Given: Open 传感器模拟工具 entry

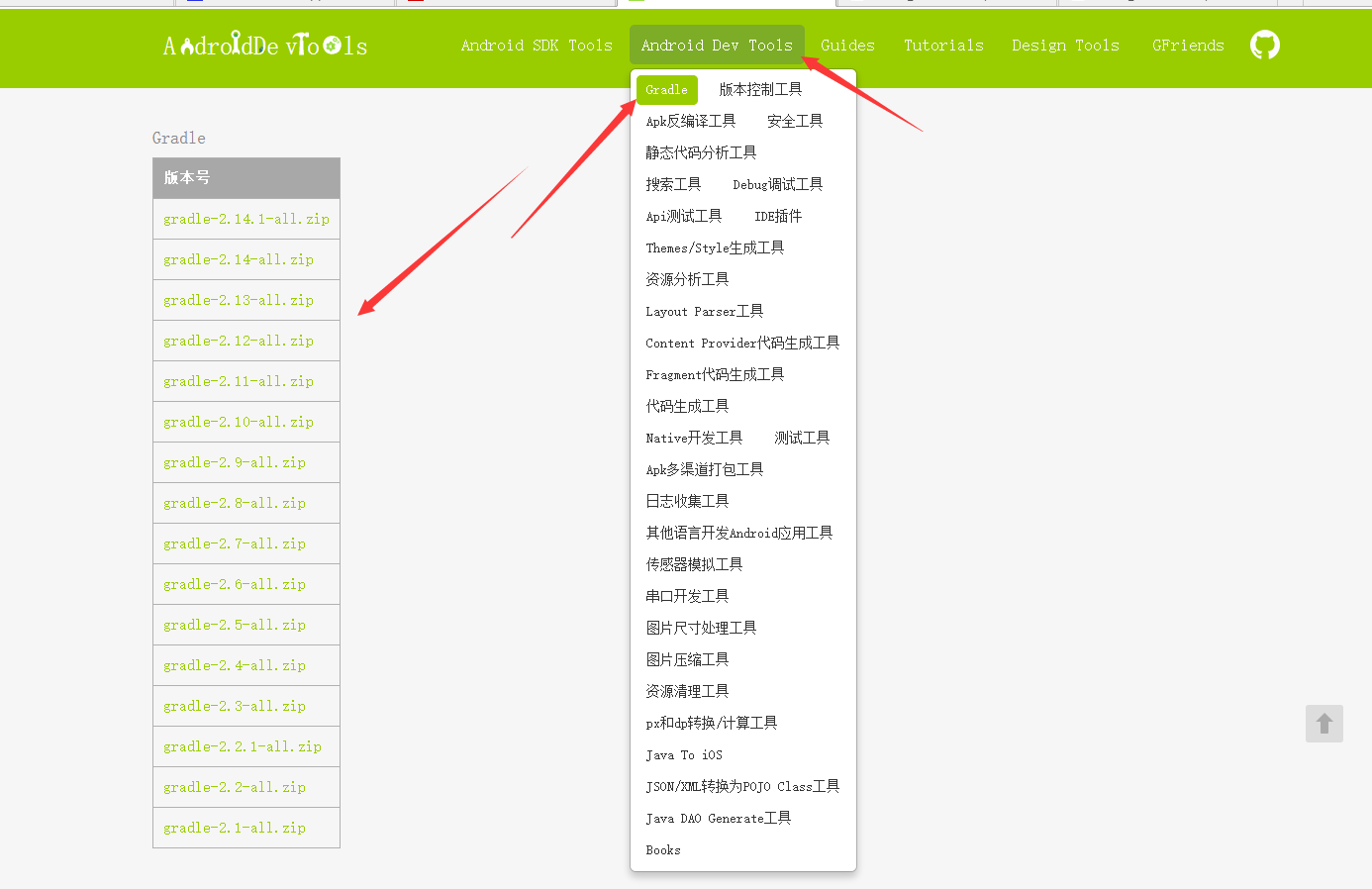Looking at the screenshot, I should coord(694,565).
